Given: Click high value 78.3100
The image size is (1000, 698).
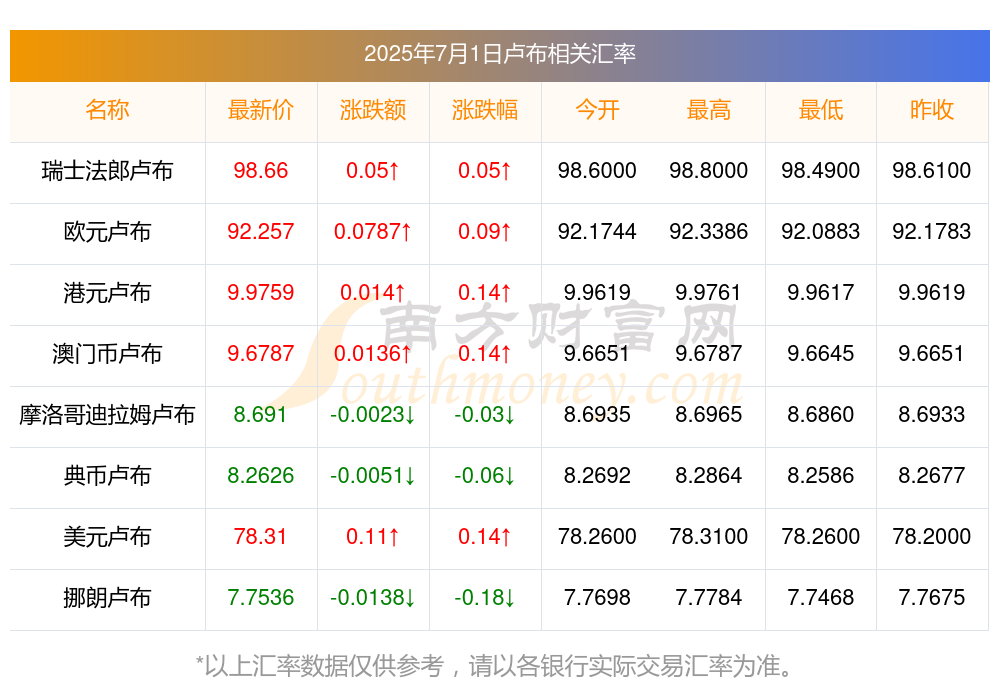Looking at the screenshot, I should [x=709, y=537].
